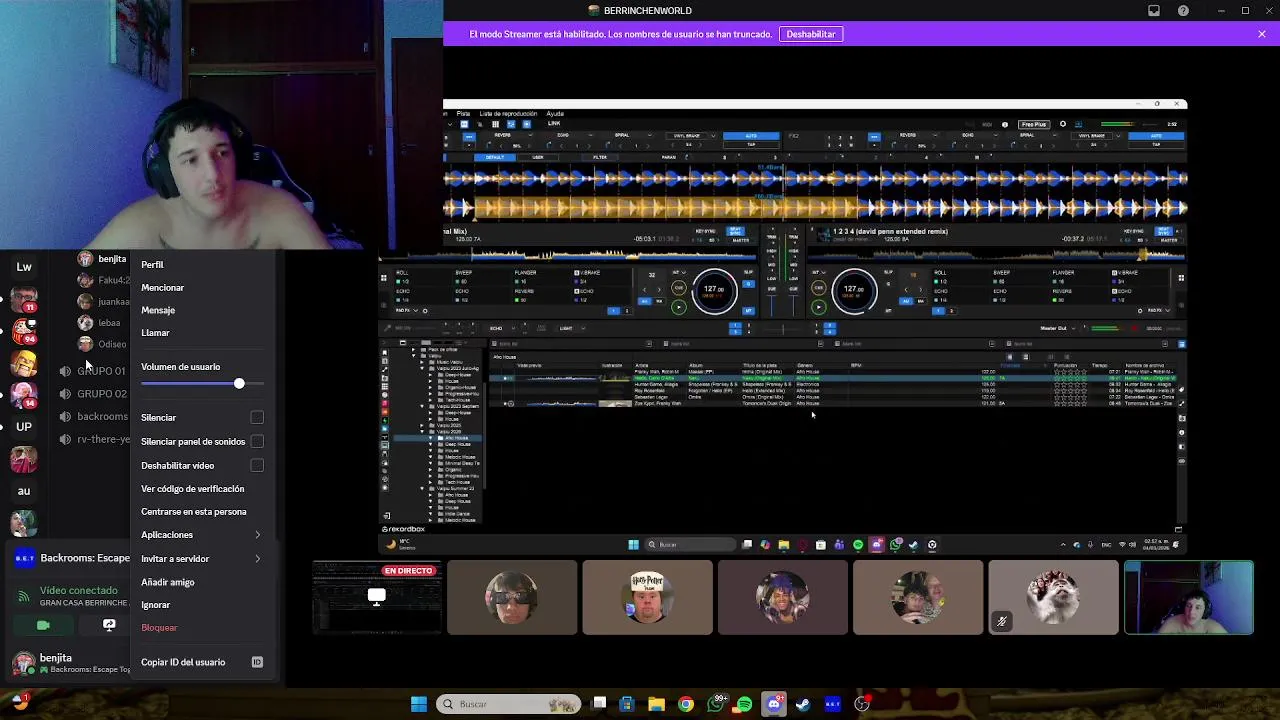Open Google Chrome from the taskbar

(x=685, y=704)
